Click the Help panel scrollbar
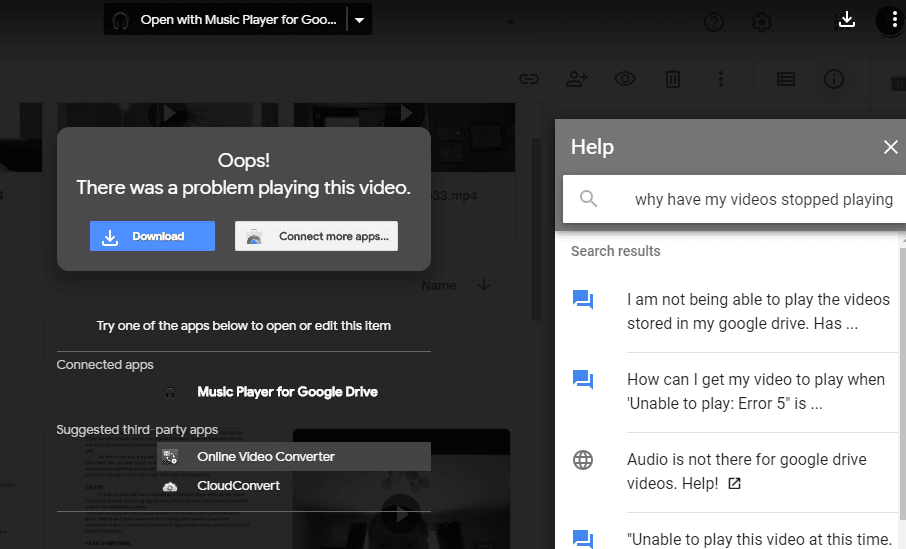 pos(903,384)
